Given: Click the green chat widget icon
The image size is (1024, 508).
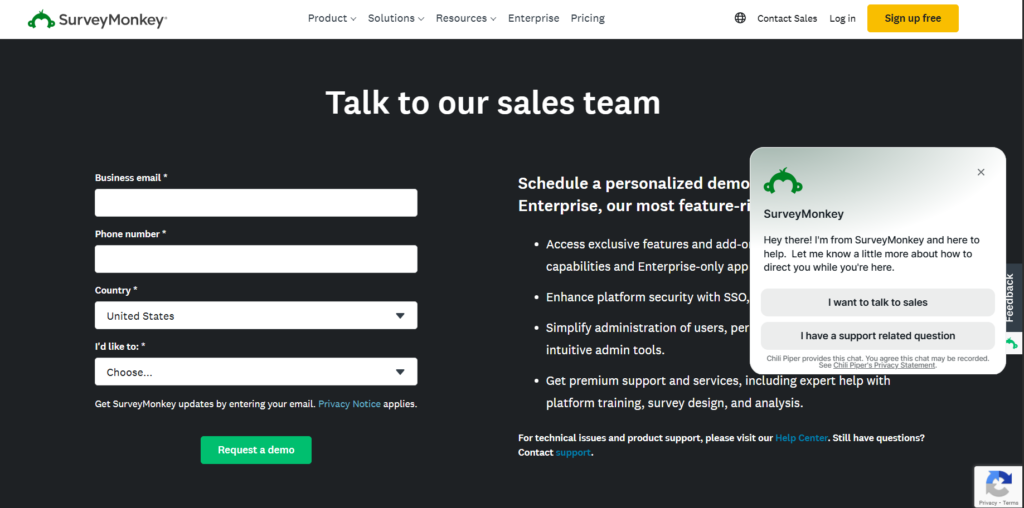Looking at the screenshot, I should point(1012,343).
